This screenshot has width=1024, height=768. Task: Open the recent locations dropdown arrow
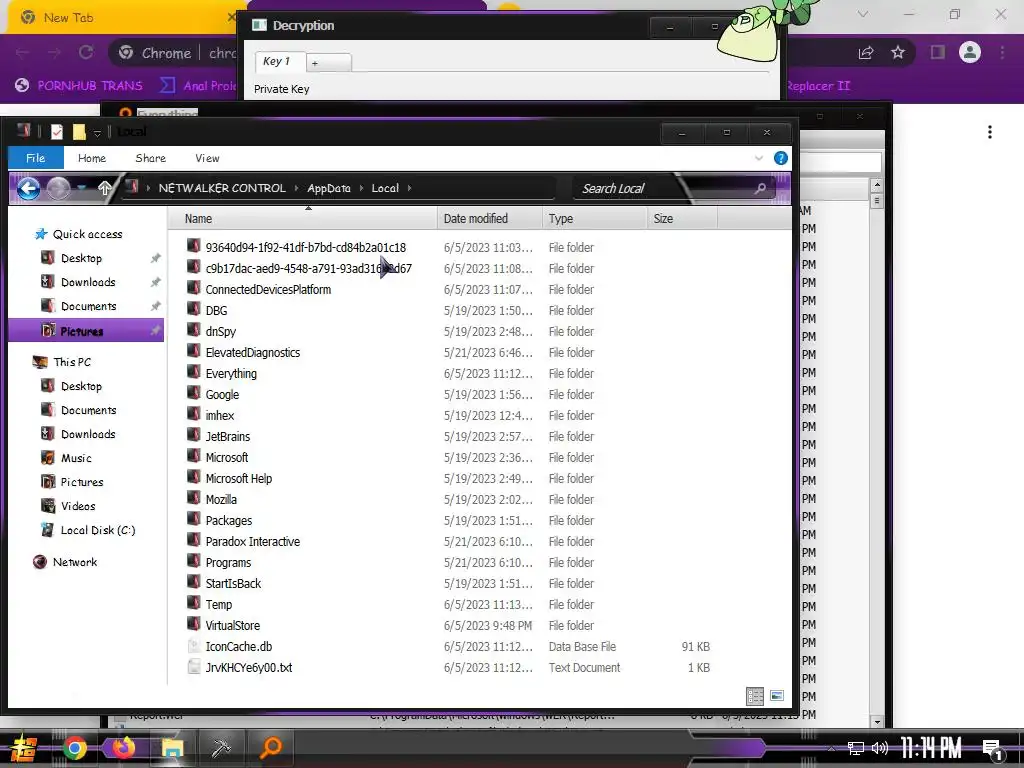[x=82, y=188]
